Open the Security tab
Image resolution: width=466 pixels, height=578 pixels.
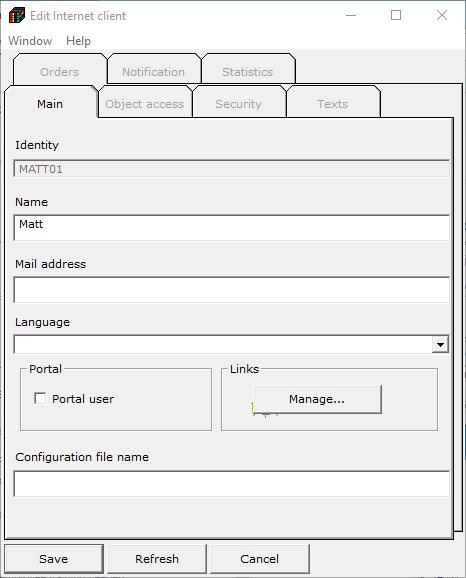pos(239,104)
